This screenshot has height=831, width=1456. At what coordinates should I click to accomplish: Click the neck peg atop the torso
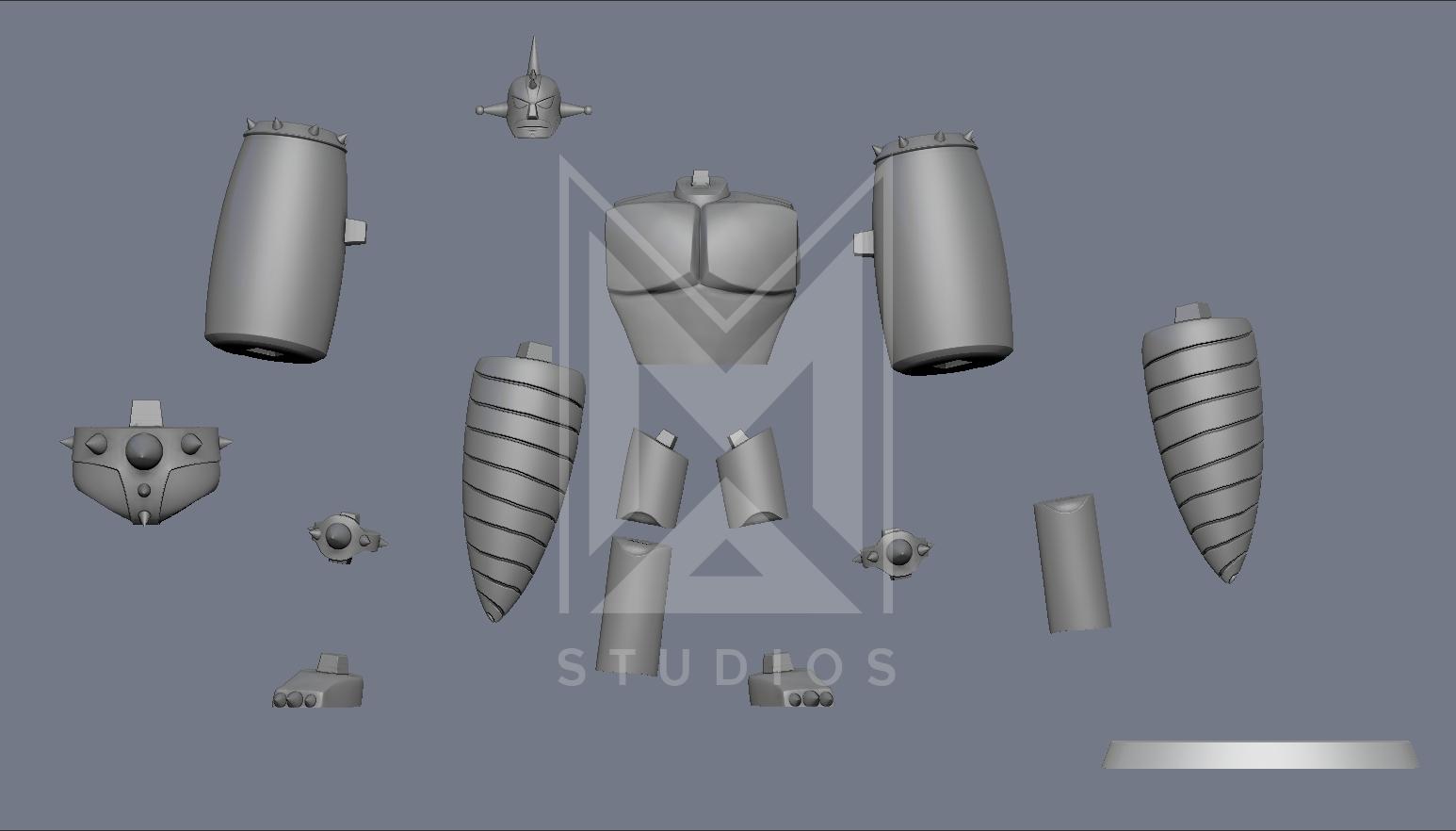(x=700, y=180)
